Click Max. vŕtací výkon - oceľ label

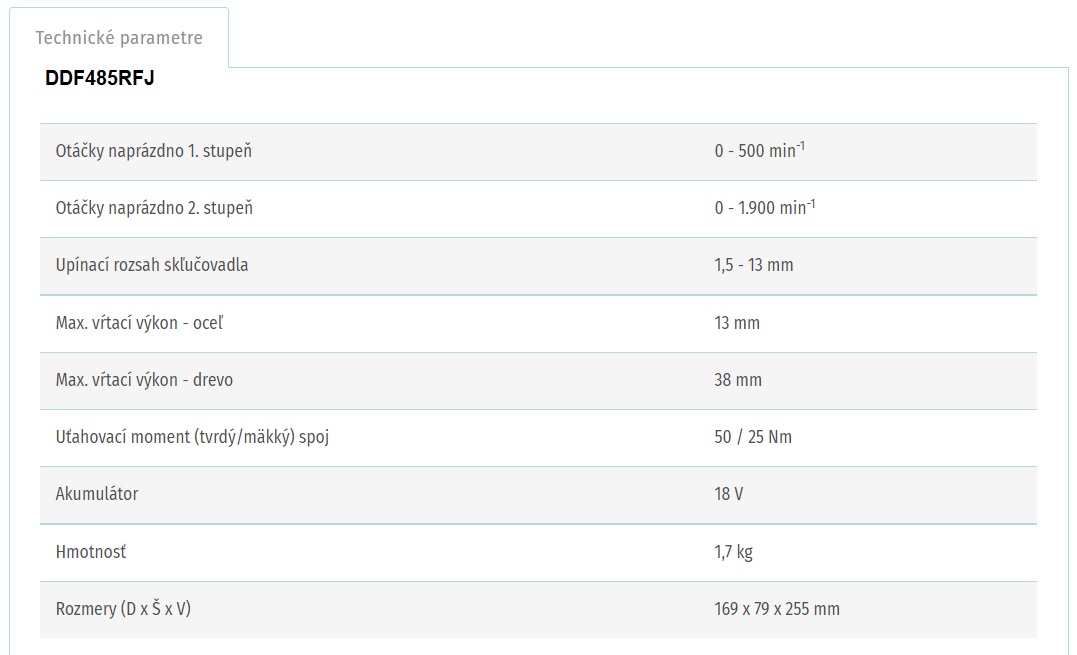(139, 323)
